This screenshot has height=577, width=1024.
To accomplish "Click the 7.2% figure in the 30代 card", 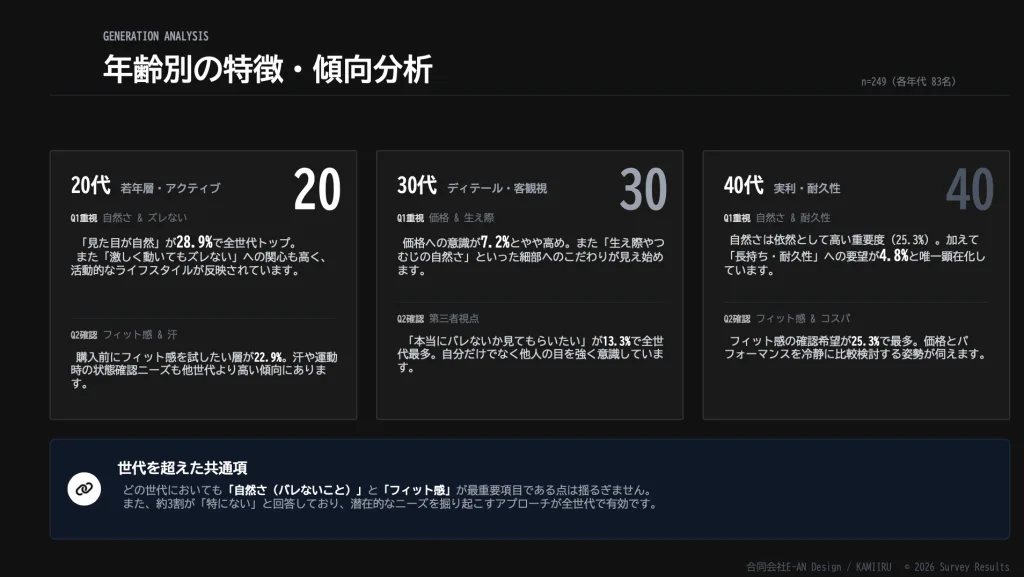I will 496,242.
